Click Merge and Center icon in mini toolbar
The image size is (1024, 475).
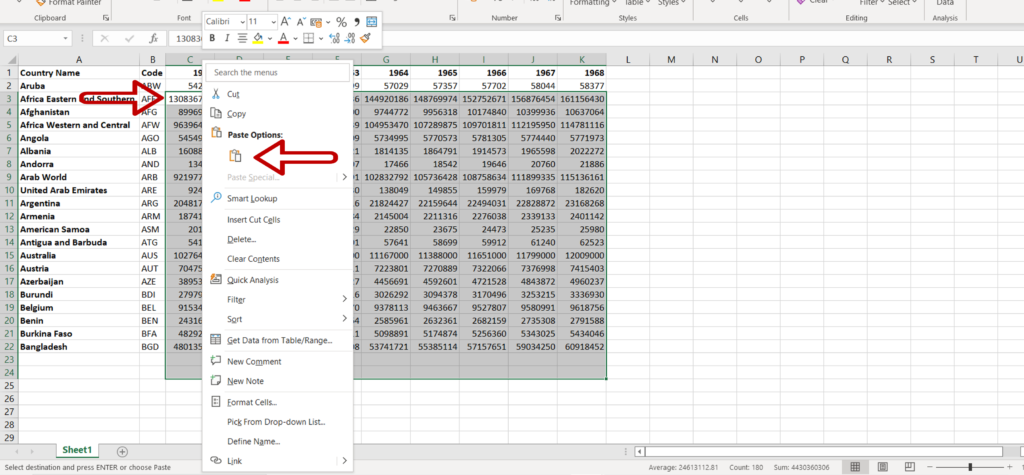[x=372, y=22]
